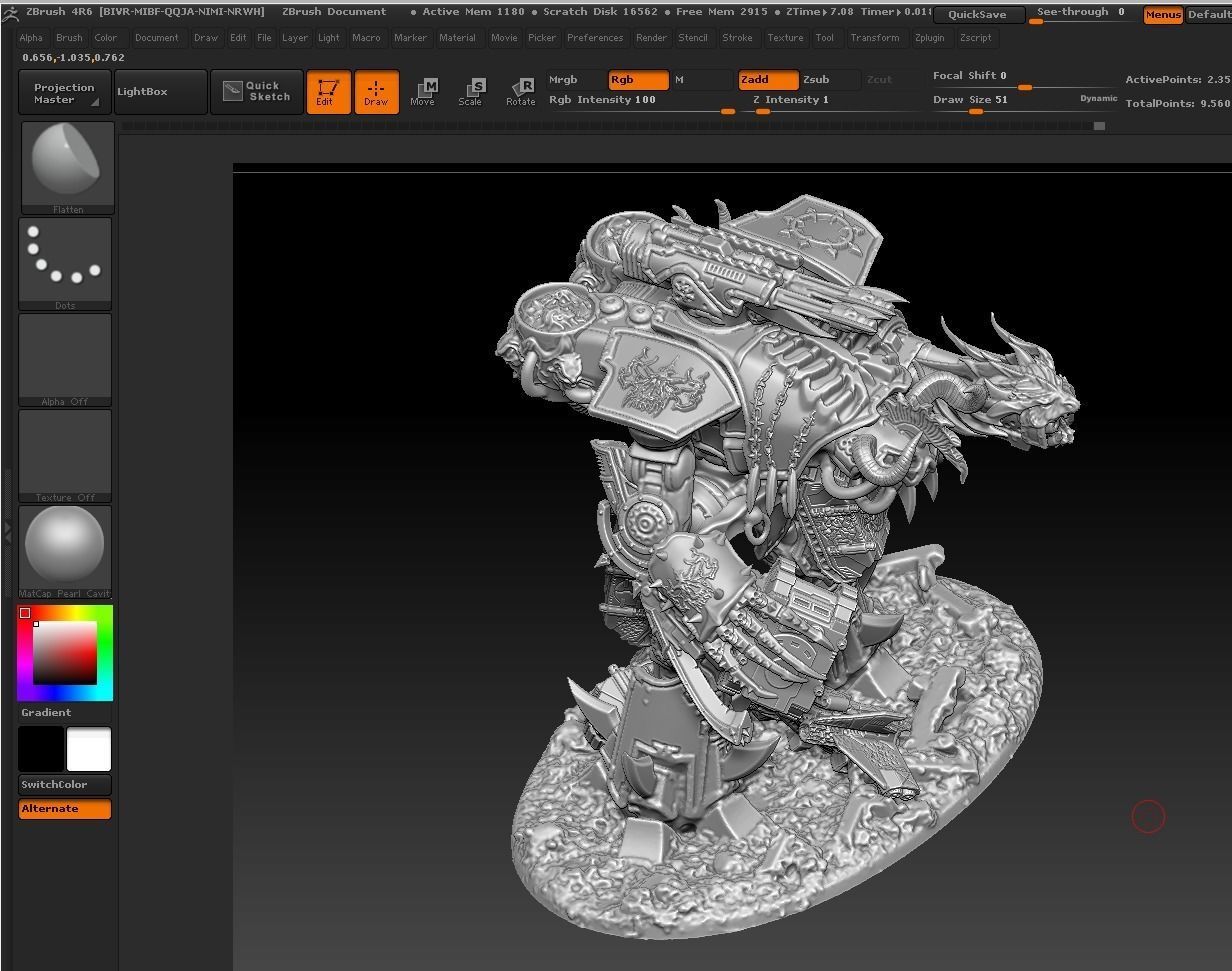Open the Marker menu

(410, 38)
